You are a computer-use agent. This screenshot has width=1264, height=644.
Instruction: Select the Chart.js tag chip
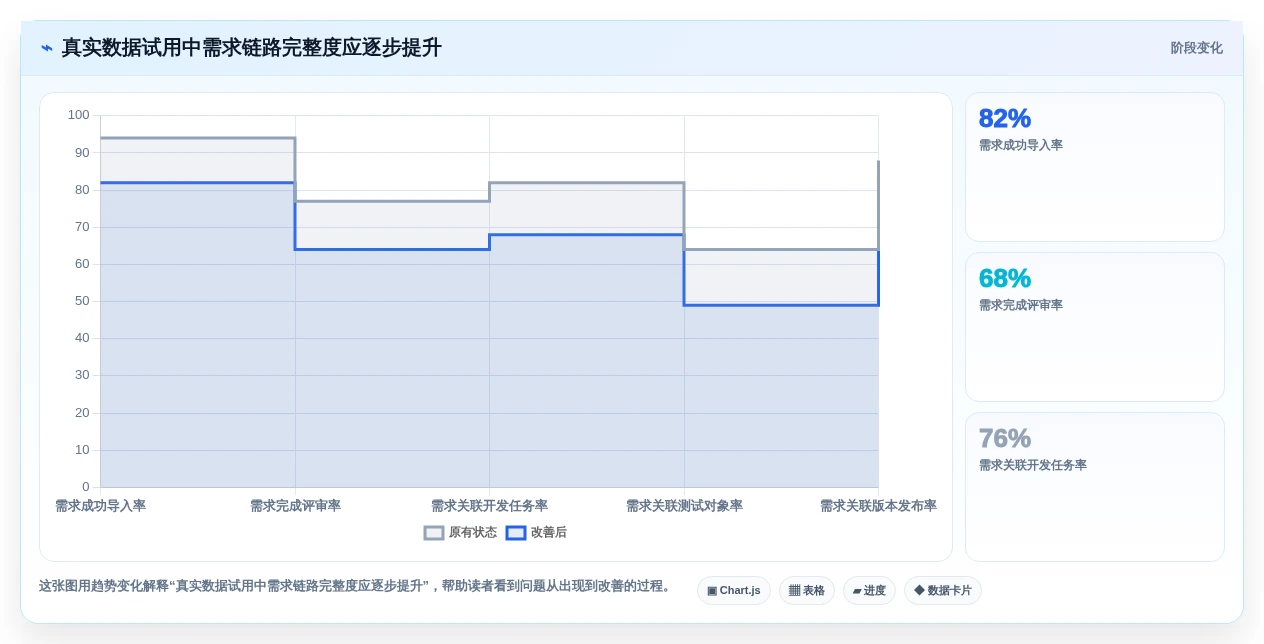click(734, 591)
